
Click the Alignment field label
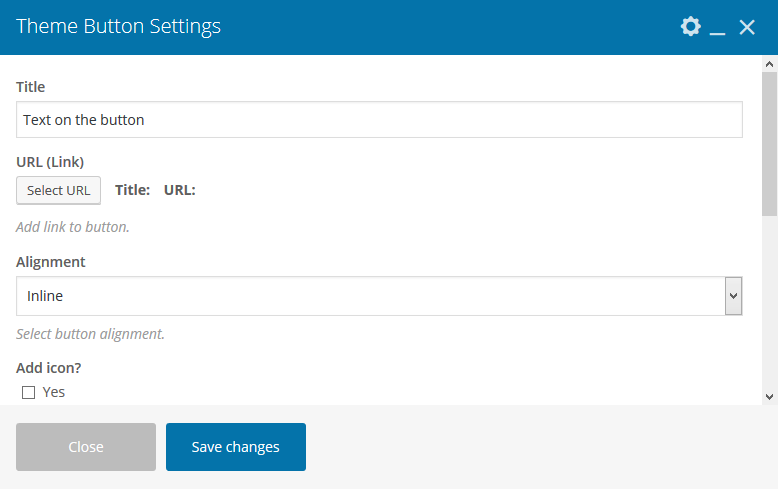point(51,262)
